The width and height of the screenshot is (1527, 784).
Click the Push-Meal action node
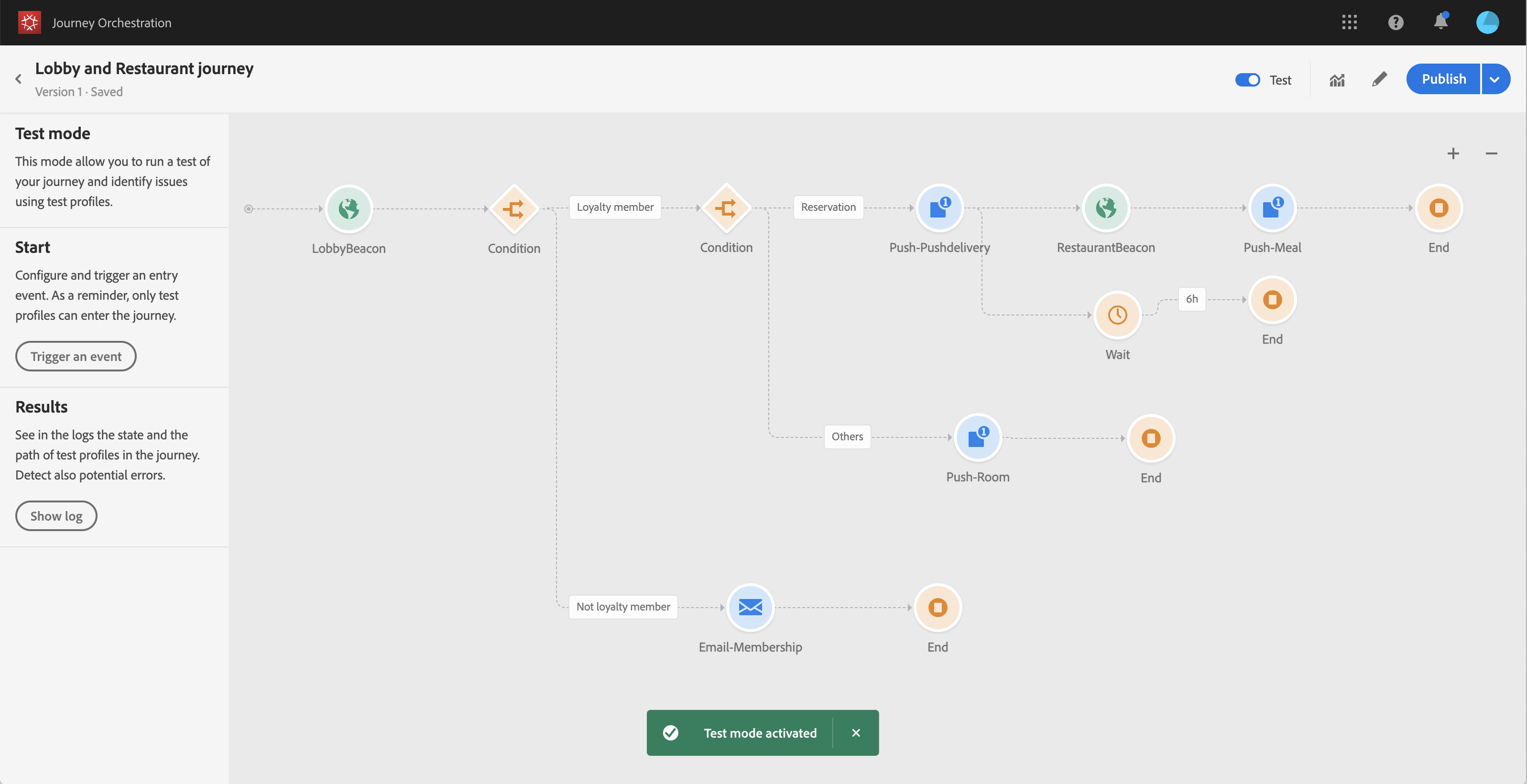[x=1272, y=208]
